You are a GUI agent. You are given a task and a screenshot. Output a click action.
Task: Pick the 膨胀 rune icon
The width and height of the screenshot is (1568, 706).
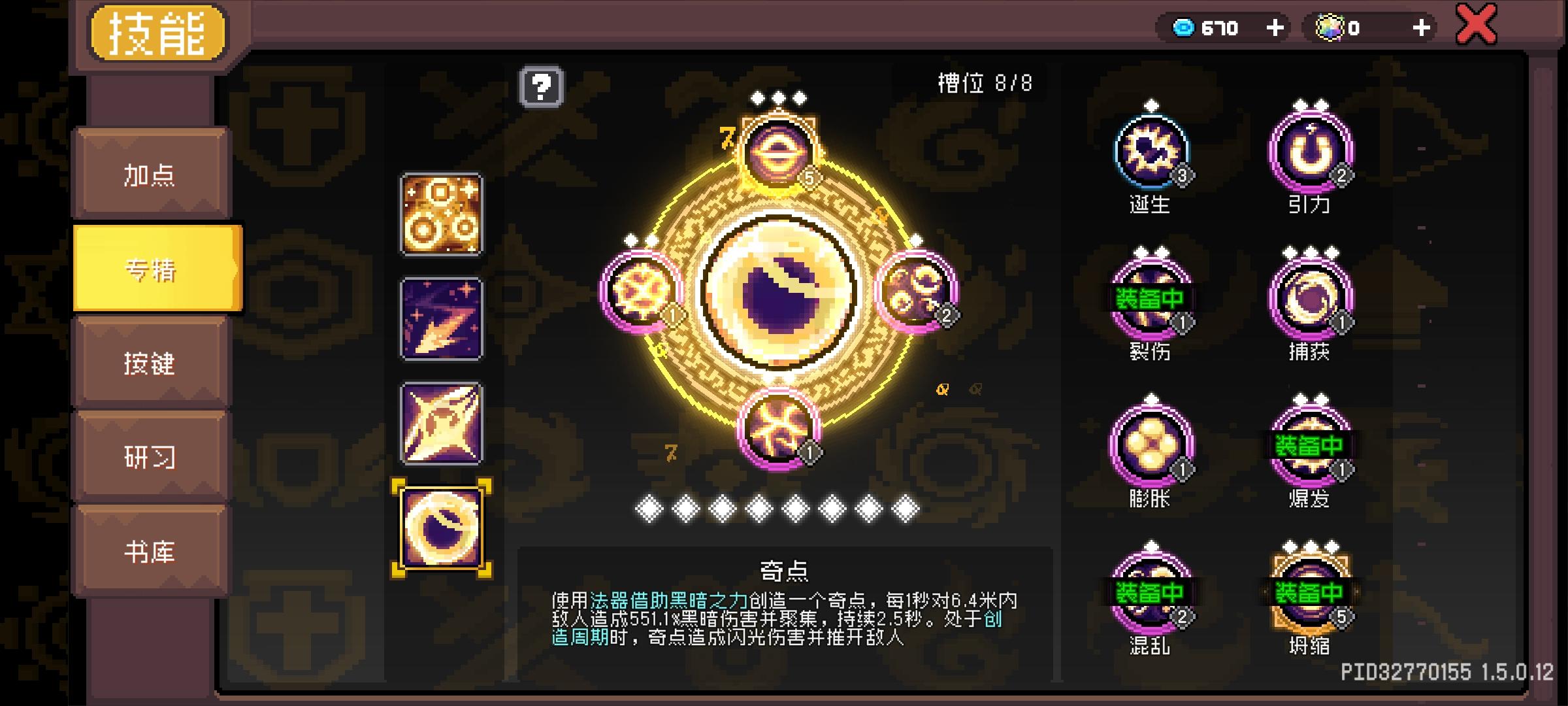click(1151, 446)
